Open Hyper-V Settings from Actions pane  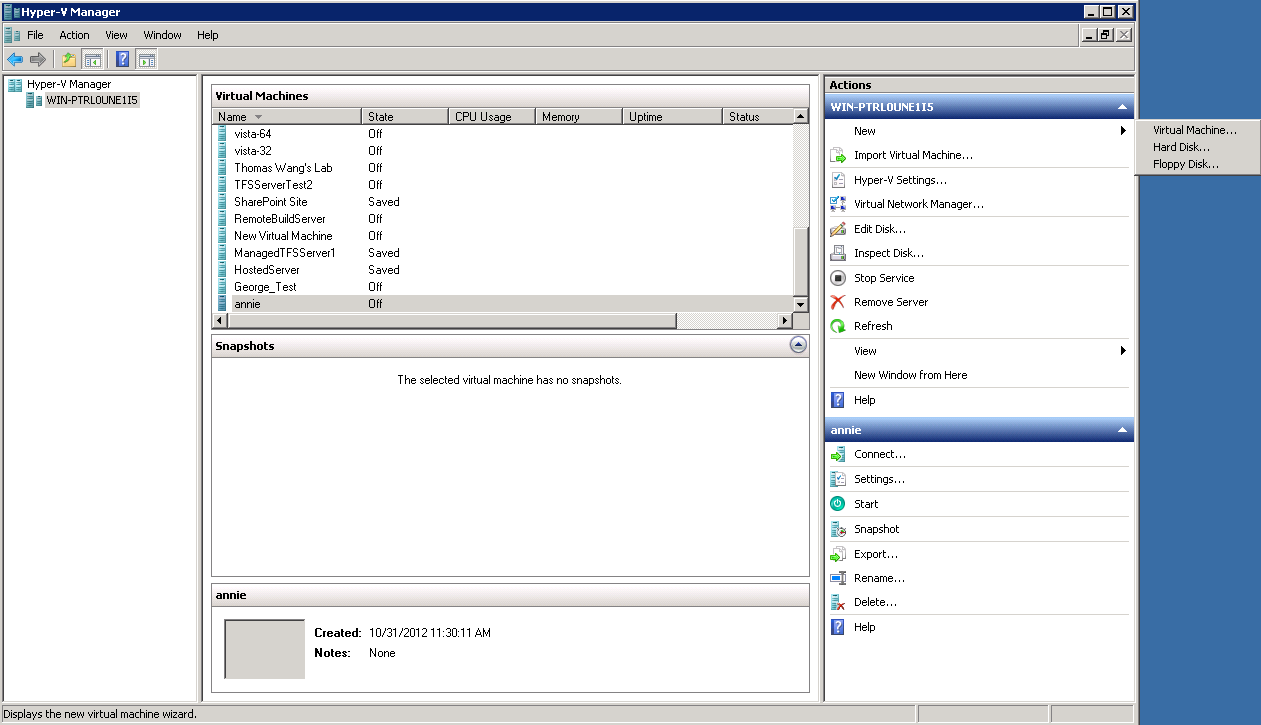899,180
